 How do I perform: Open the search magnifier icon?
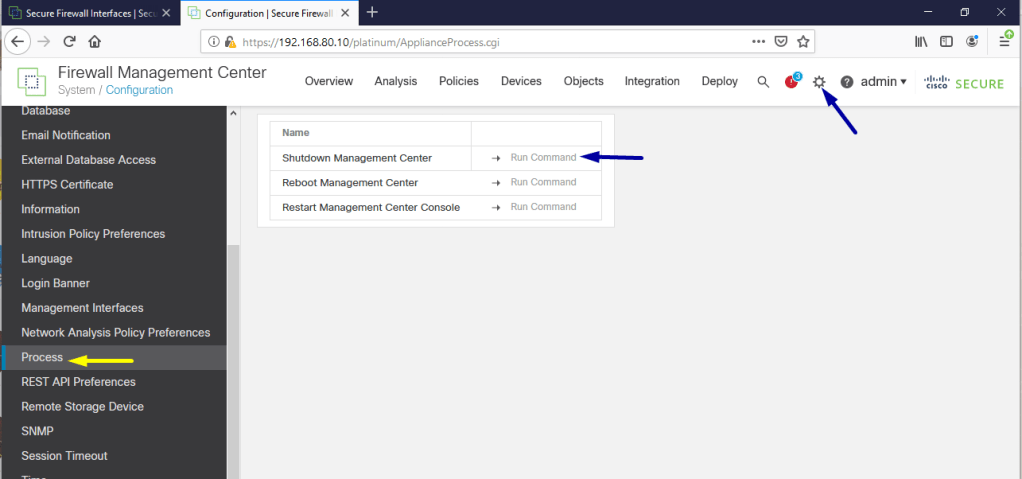point(763,82)
